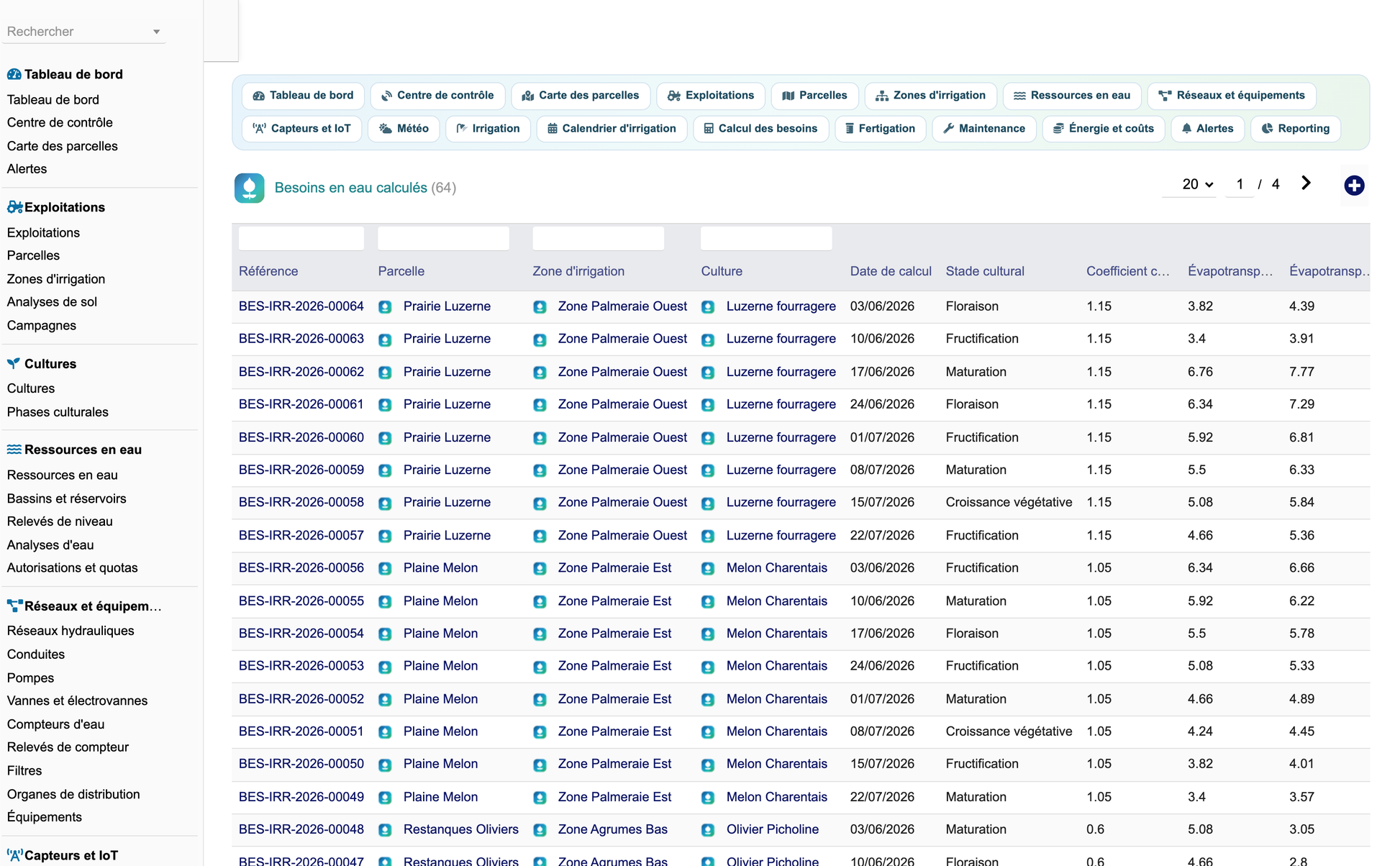
Task: Open Relevés de compteur in sidebar
Action: (68, 747)
